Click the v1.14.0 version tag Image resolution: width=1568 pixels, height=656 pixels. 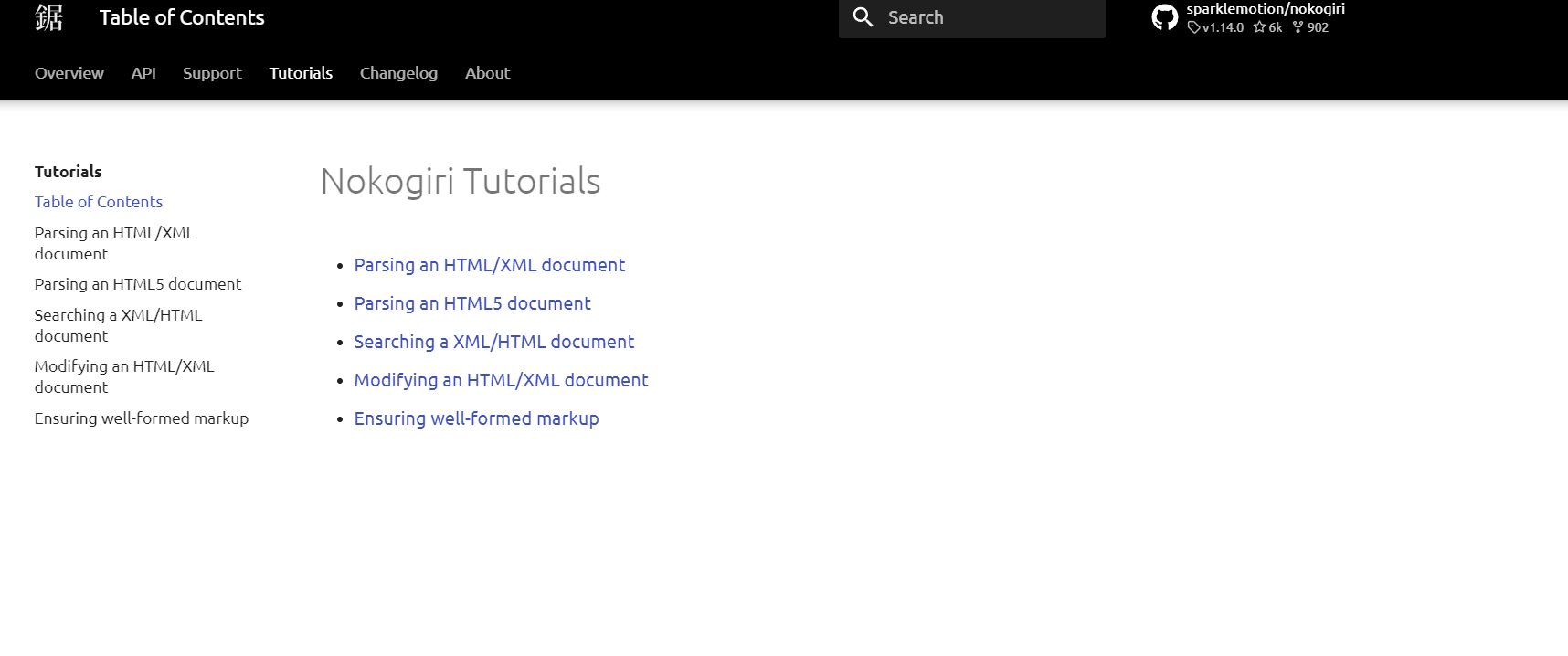point(1216,27)
